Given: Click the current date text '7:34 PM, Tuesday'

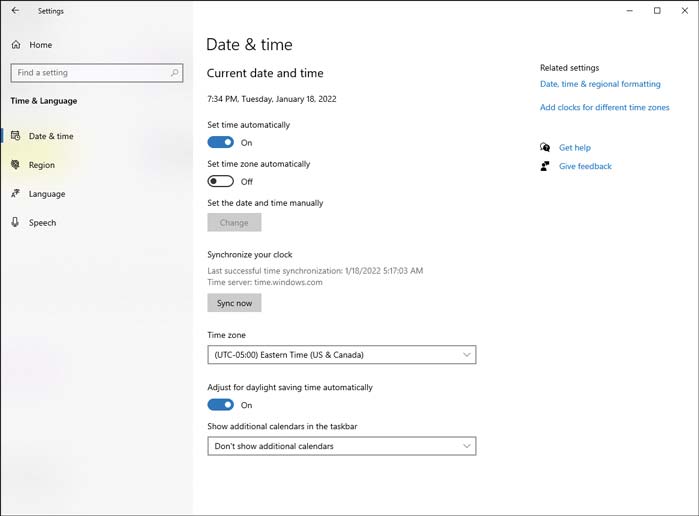Looking at the screenshot, I should [239, 99].
